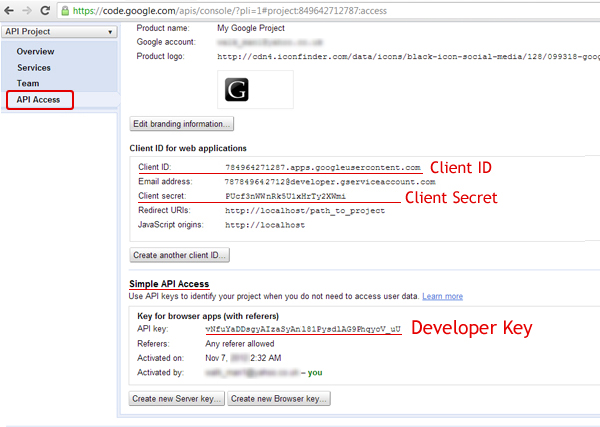Open API Access in the sidebar
Image resolution: width=600 pixels, height=427 pixels.
coord(39,100)
